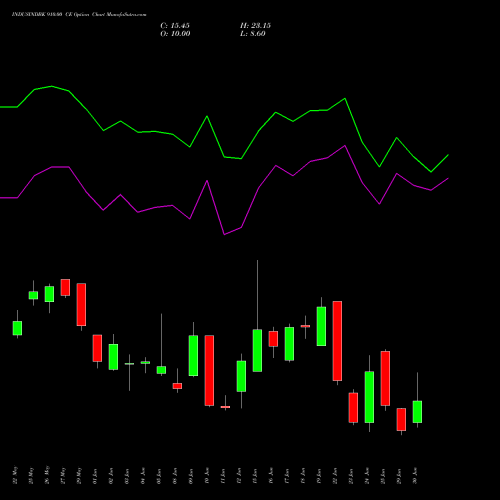Screen dimensions: 500x500
Task: Click the 15 Jun candle with tallest wick
Action: (x=257, y=350)
